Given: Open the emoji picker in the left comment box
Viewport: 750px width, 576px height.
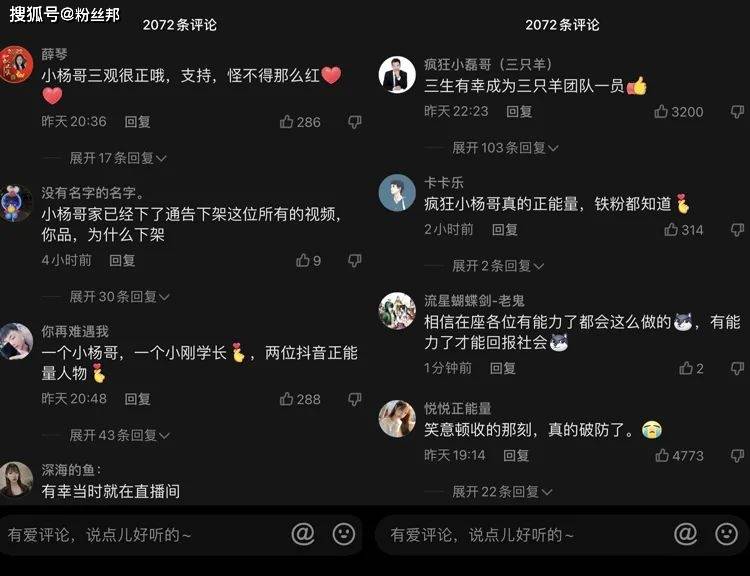Looking at the screenshot, I should pos(343,534).
